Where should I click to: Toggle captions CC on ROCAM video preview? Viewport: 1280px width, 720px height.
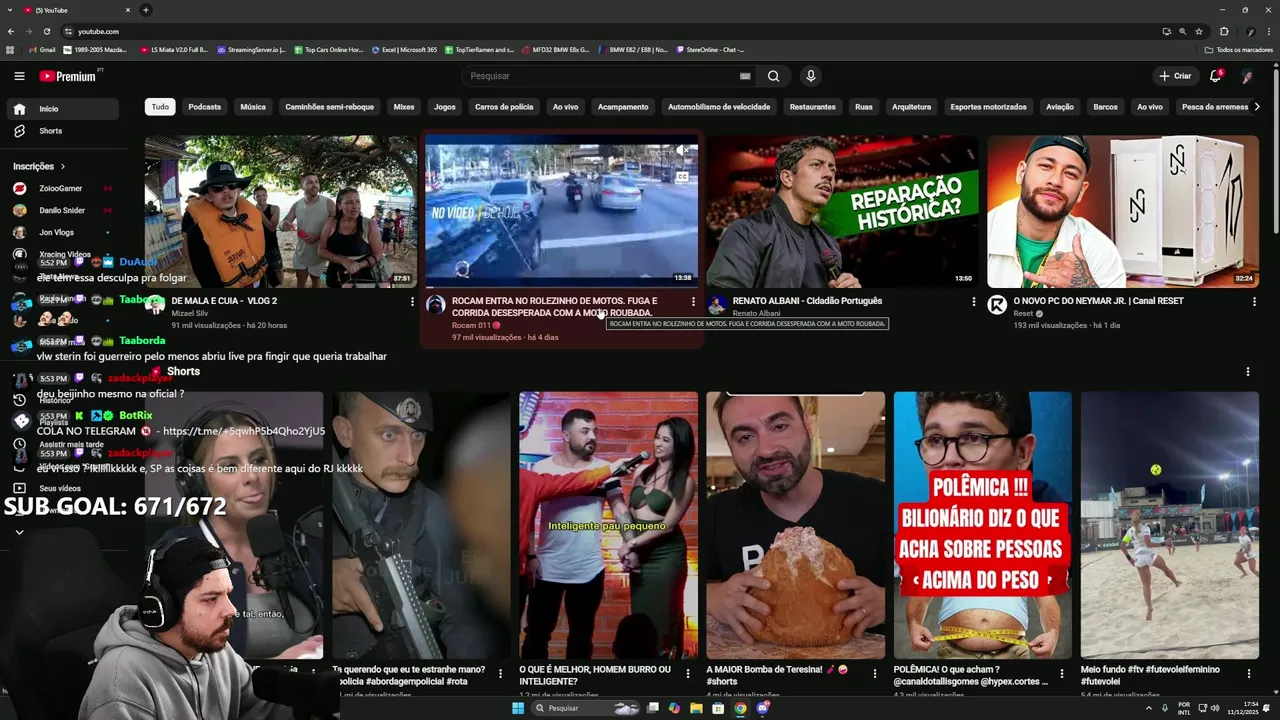(x=682, y=177)
